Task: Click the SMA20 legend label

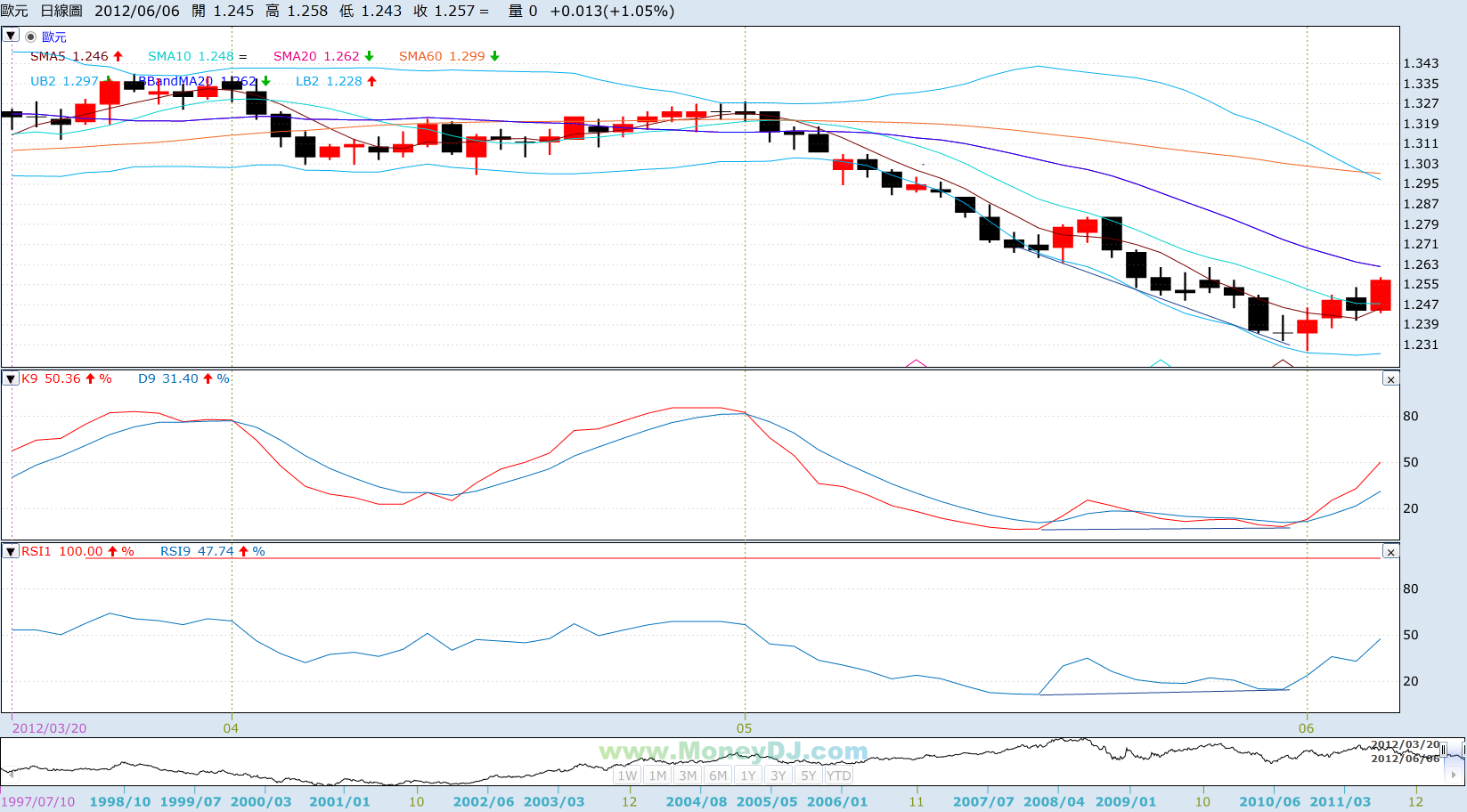Action: pos(295,56)
